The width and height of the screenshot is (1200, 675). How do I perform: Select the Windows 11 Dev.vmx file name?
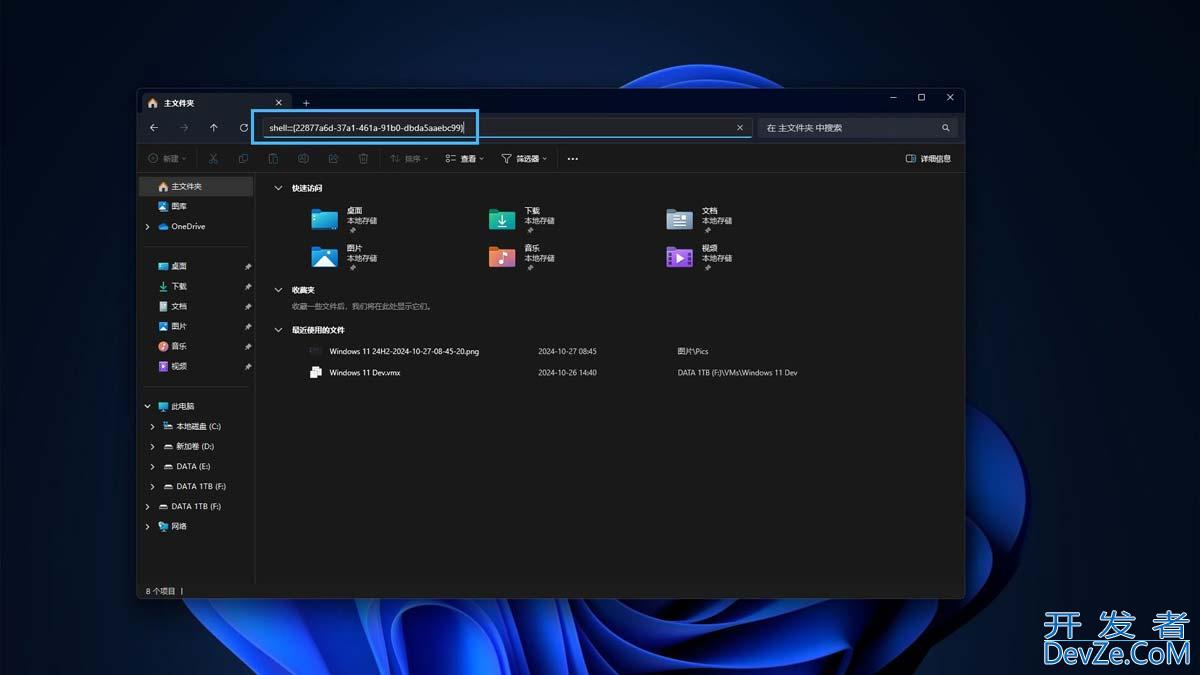[x=365, y=372]
